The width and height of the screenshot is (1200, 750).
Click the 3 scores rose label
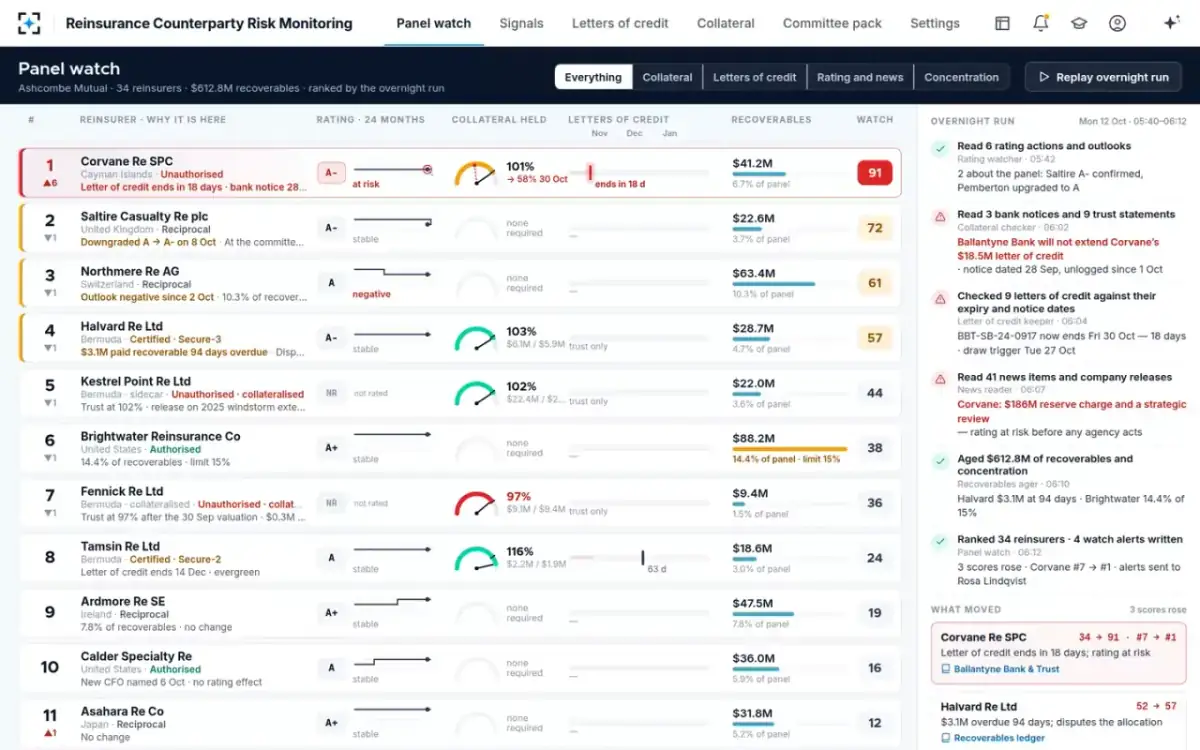coord(1158,609)
